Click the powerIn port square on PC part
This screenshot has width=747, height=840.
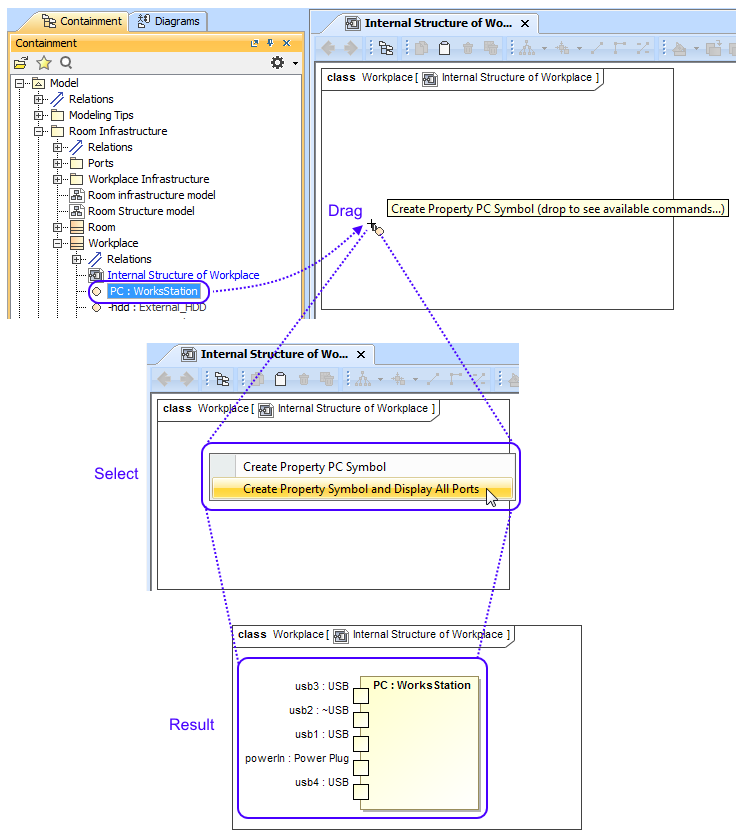(x=361, y=768)
